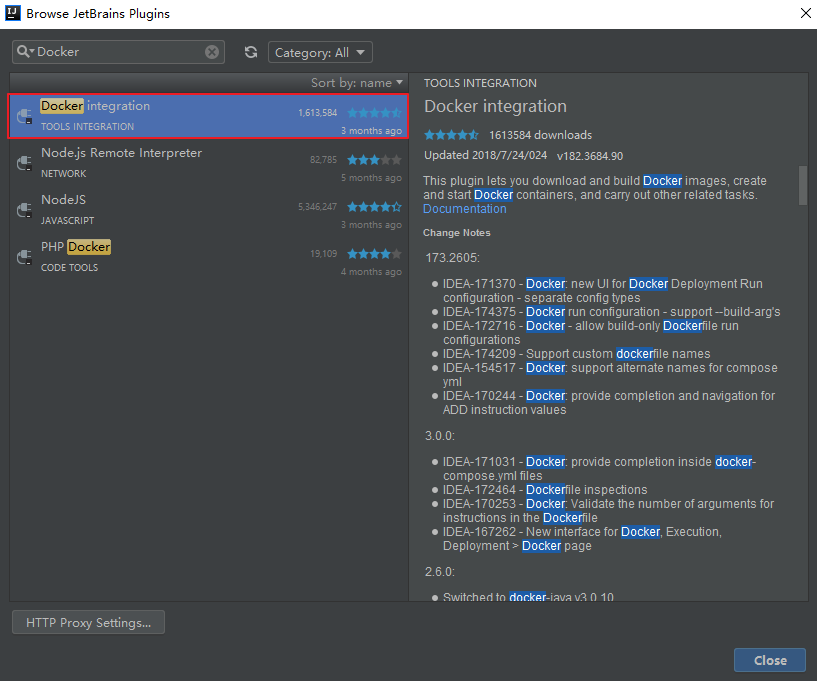Click the 19,109 download count
The height and width of the screenshot is (681, 817).
(x=324, y=254)
